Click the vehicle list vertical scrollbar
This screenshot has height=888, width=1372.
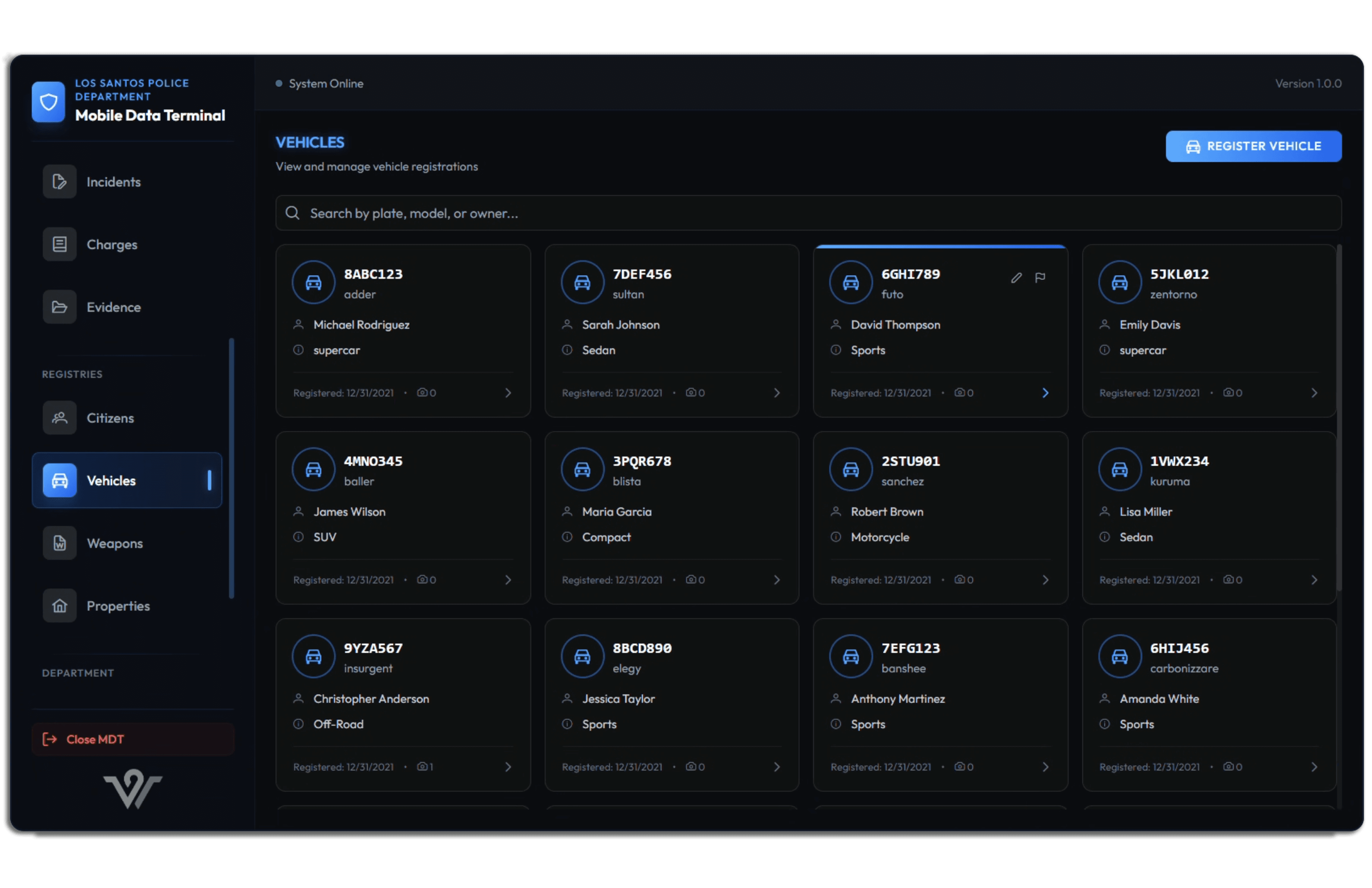click(1338, 418)
